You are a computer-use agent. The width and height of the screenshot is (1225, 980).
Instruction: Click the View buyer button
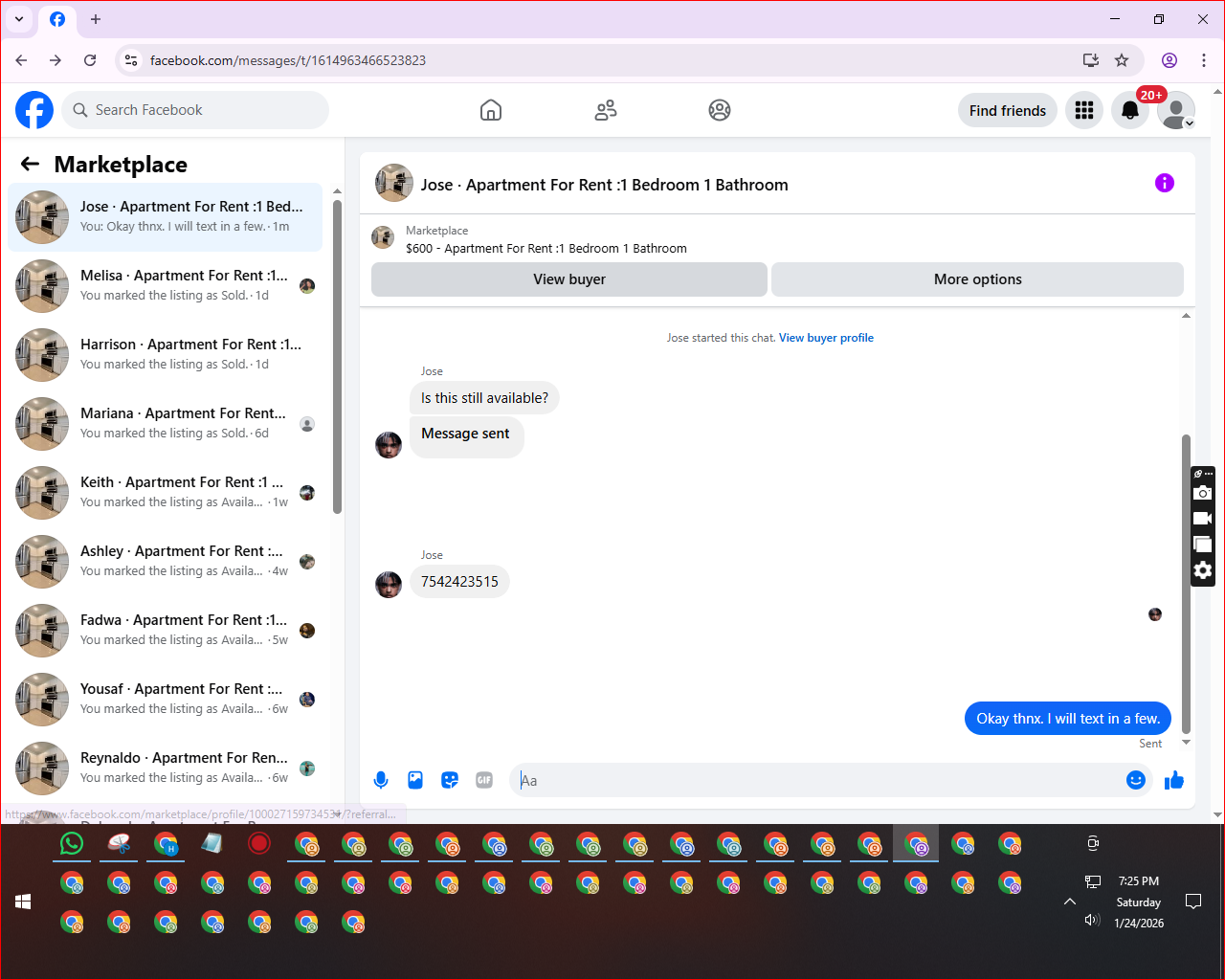click(569, 279)
